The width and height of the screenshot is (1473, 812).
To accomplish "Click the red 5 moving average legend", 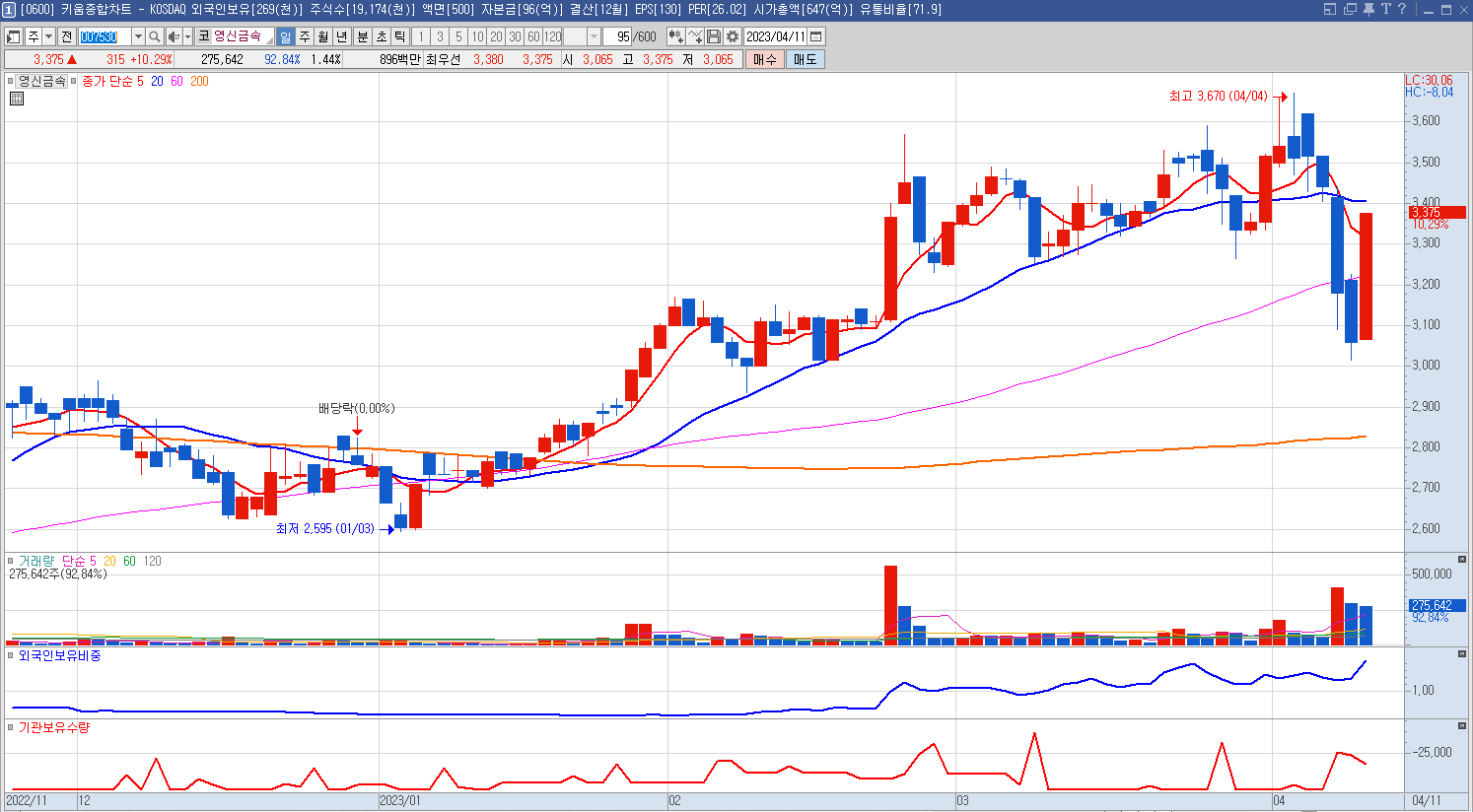I will coord(141,82).
